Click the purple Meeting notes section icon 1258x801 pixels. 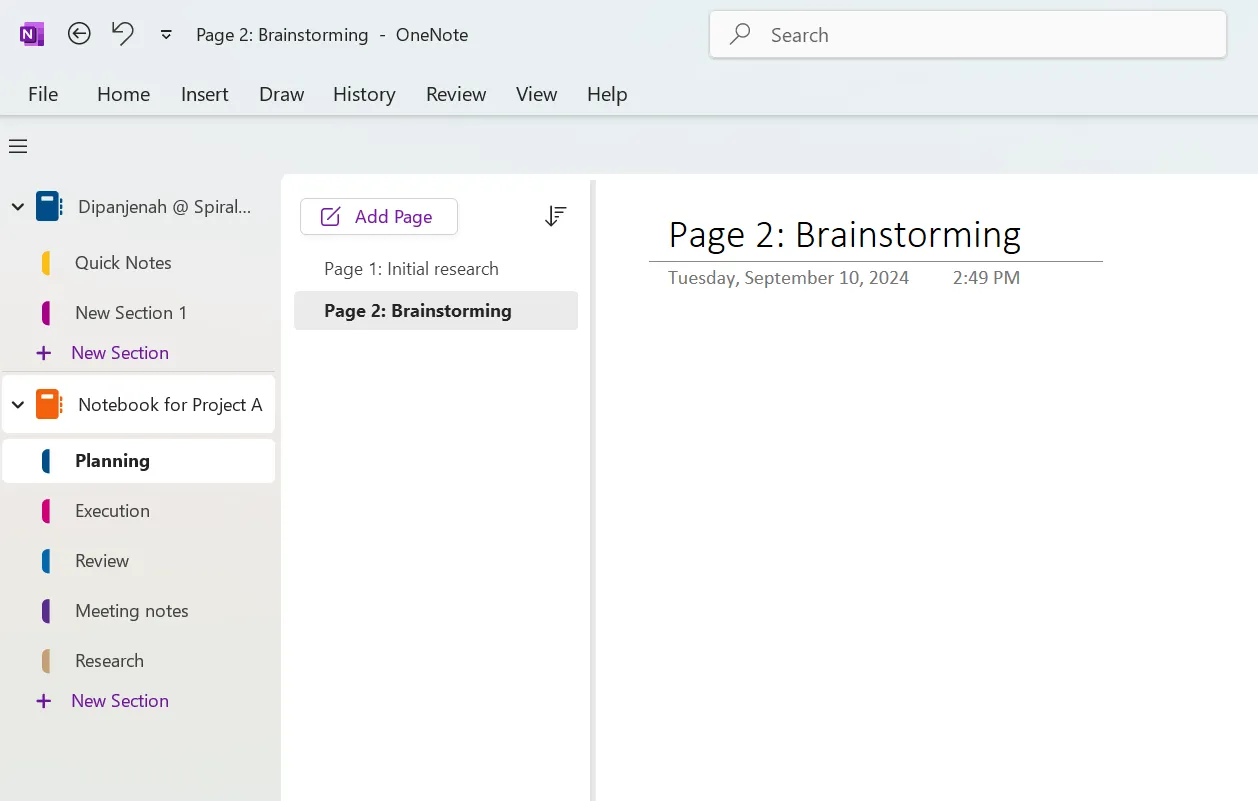(x=46, y=611)
